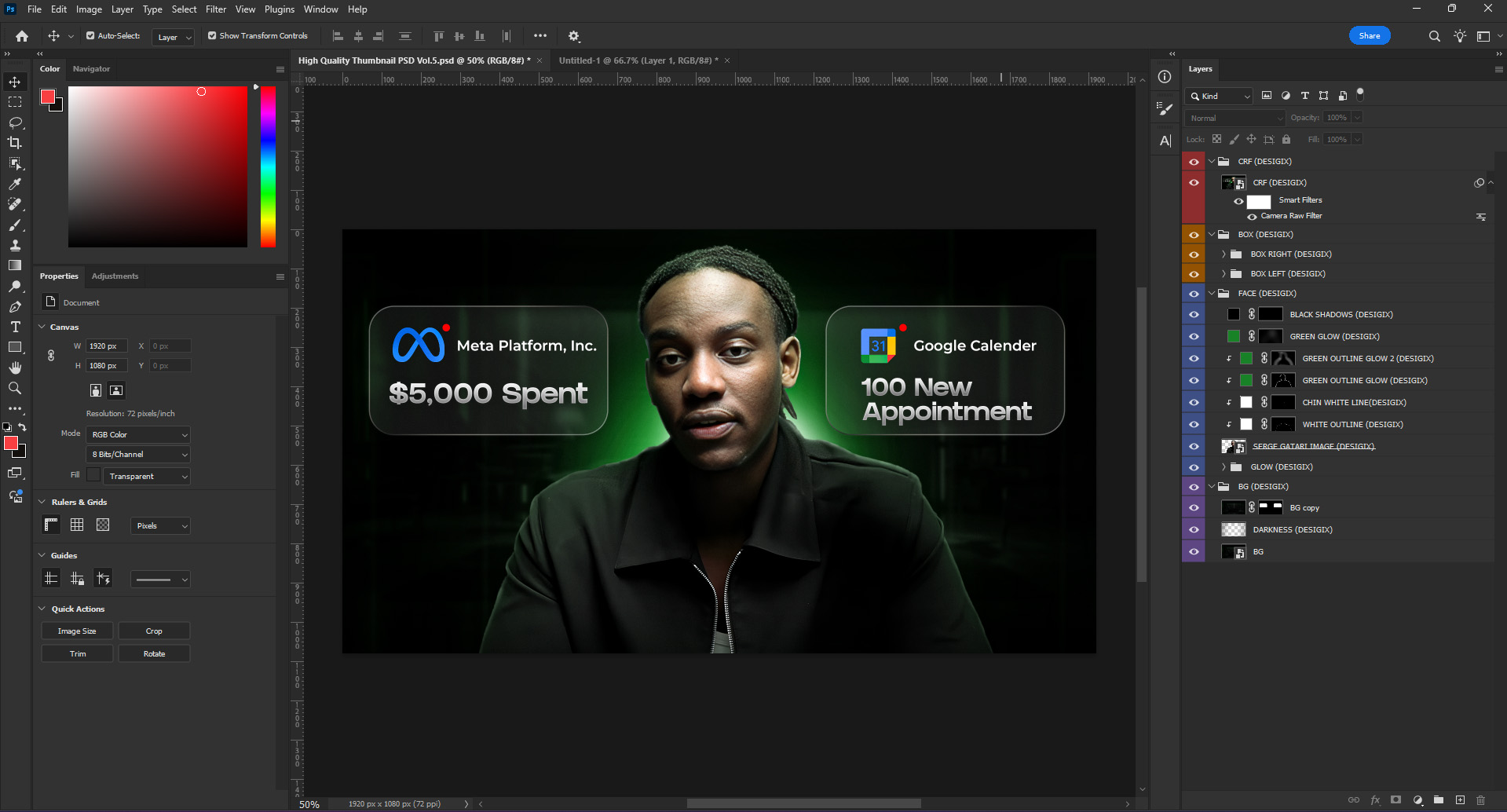The width and height of the screenshot is (1507, 812).
Task: Open the Filter menu
Action: pos(215,9)
